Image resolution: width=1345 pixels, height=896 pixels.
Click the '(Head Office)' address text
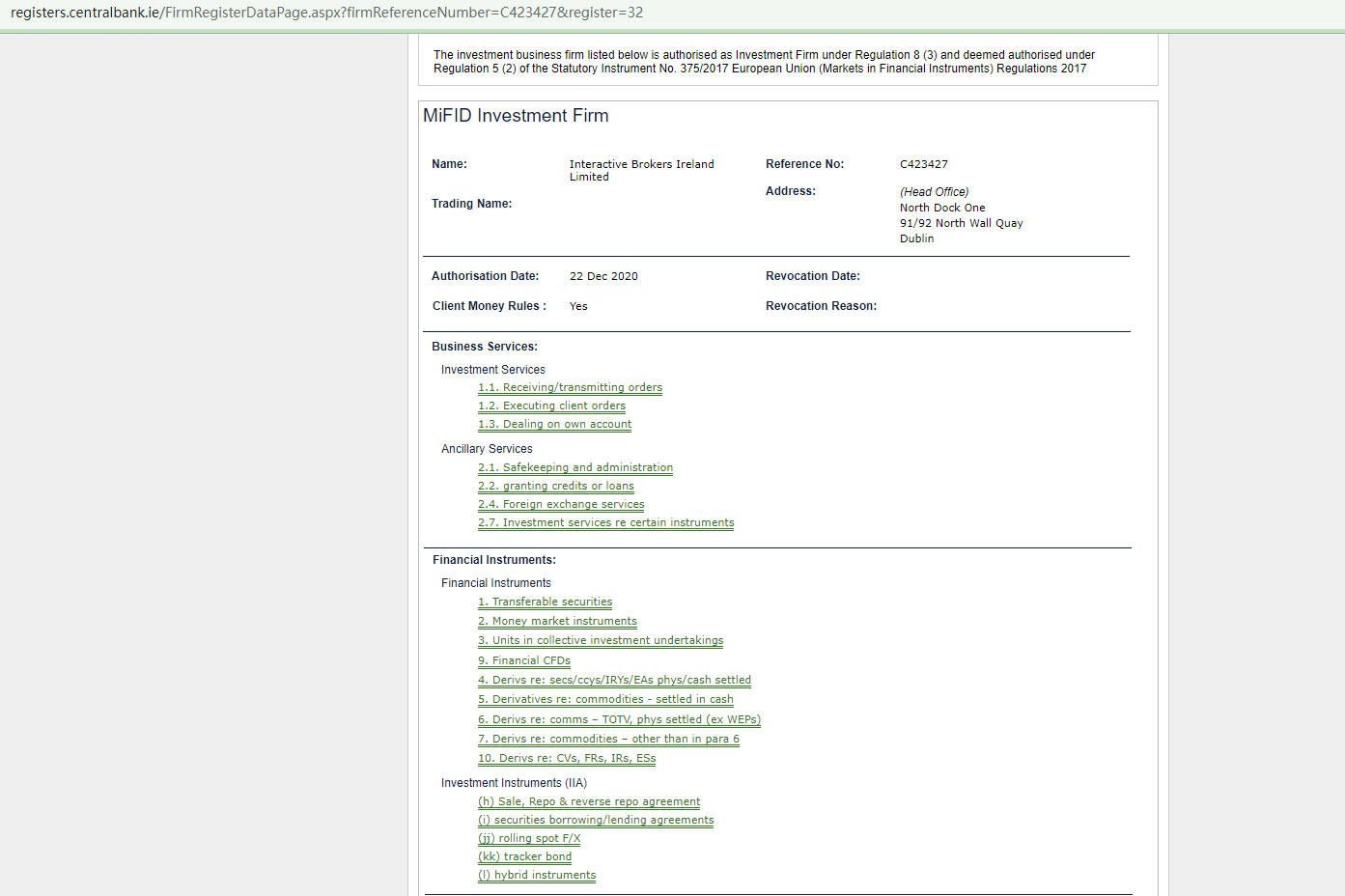point(935,192)
